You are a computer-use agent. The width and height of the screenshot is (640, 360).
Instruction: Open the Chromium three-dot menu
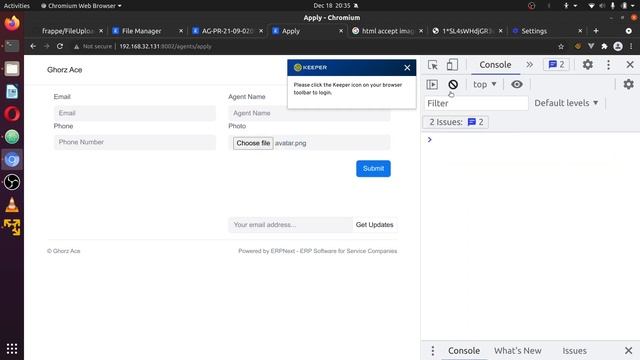coord(631,47)
